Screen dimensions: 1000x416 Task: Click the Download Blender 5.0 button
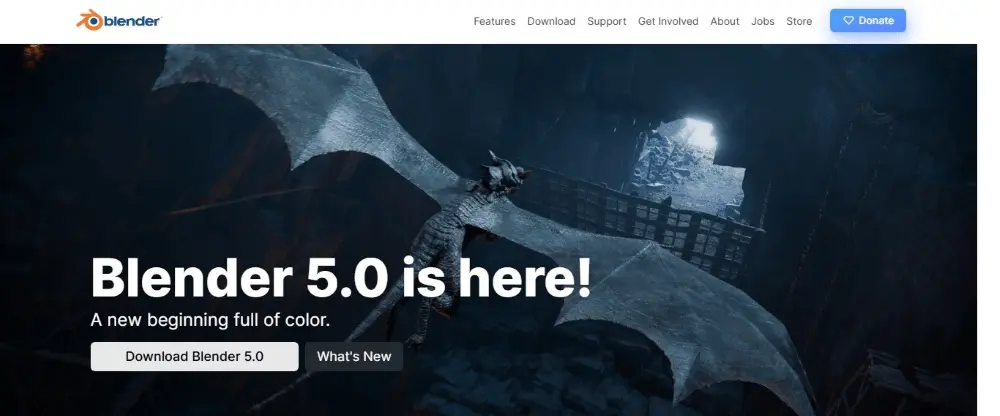click(194, 356)
